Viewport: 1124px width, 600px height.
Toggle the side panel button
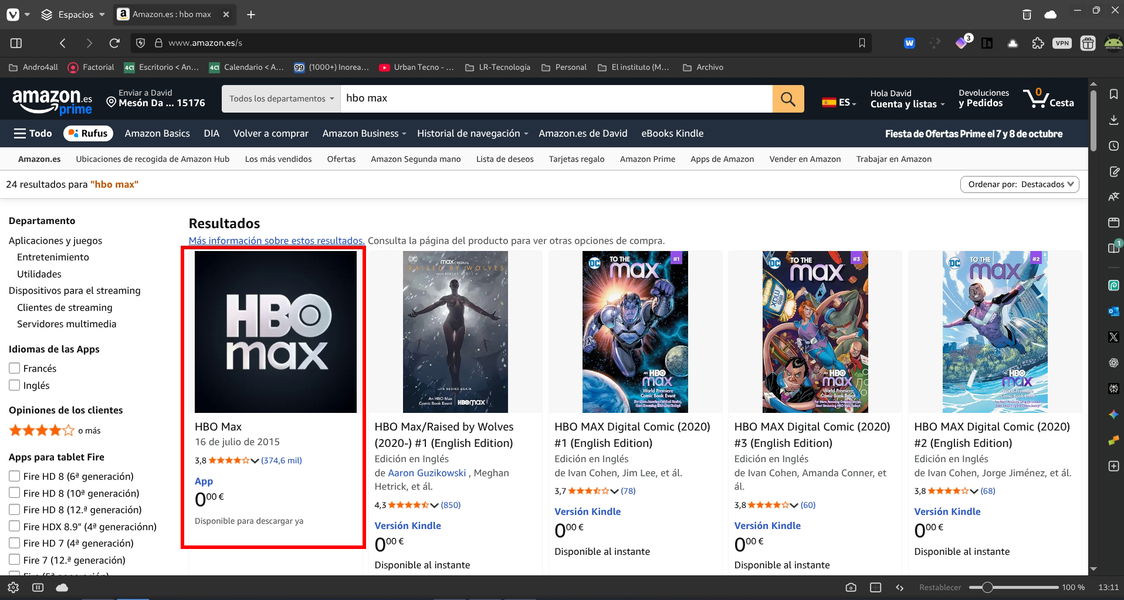tap(16, 43)
